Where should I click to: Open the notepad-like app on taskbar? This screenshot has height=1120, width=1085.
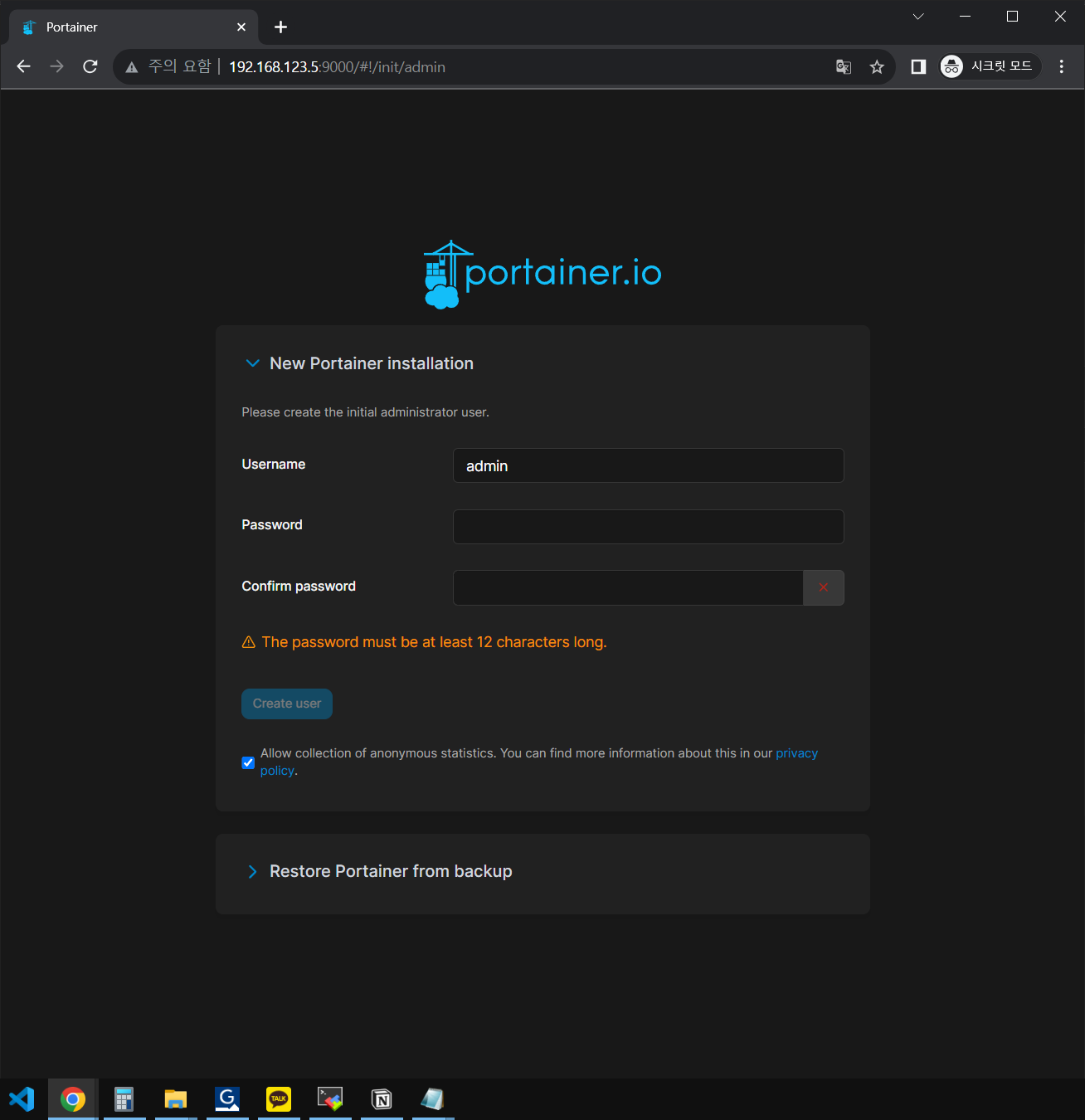coord(432,1099)
